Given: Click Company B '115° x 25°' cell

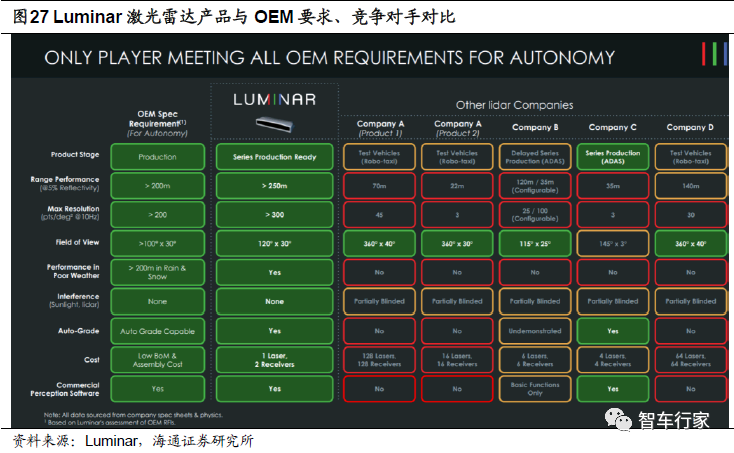Looking at the screenshot, I should (535, 243).
